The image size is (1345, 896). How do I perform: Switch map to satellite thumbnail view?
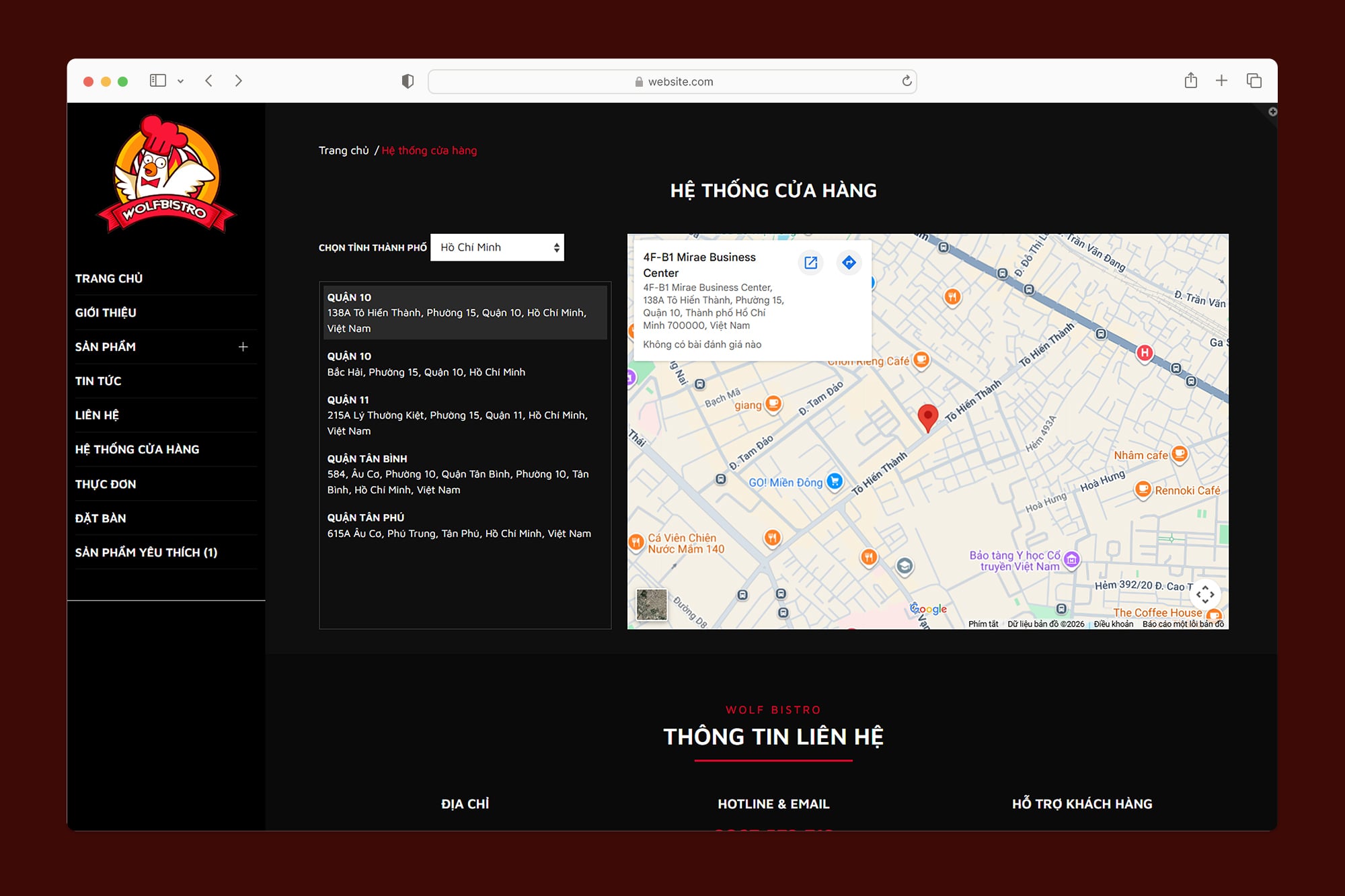651,604
